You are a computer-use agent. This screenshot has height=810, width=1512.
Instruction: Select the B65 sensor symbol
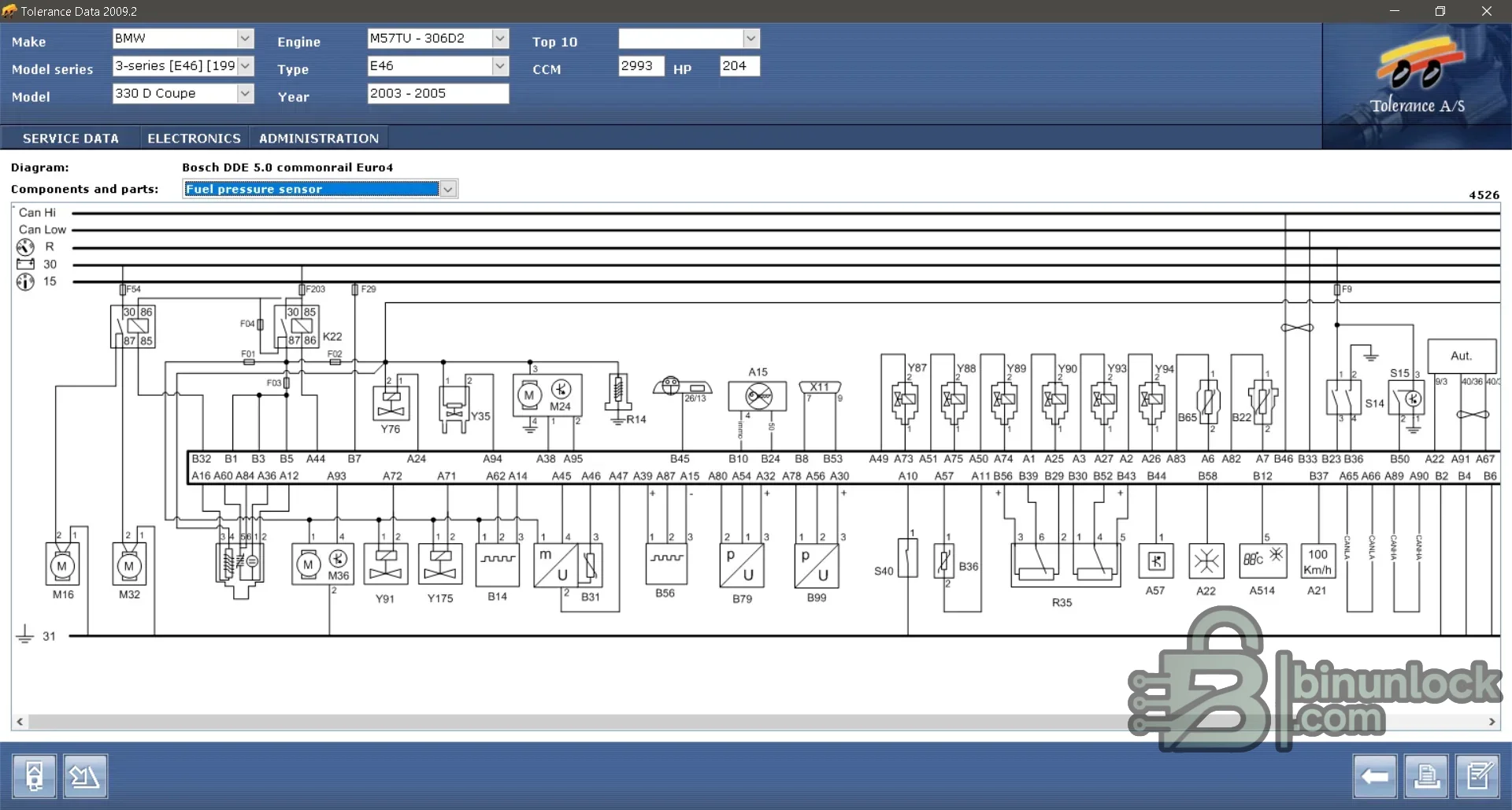1209,401
